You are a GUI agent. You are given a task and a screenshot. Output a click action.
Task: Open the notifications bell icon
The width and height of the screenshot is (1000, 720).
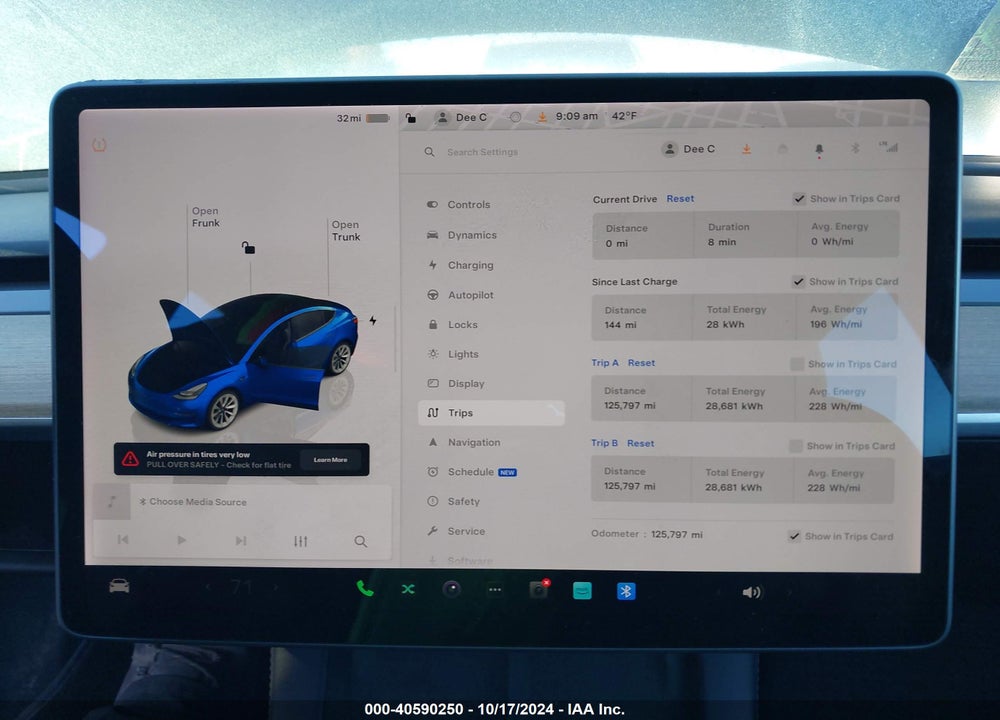[819, 149]
